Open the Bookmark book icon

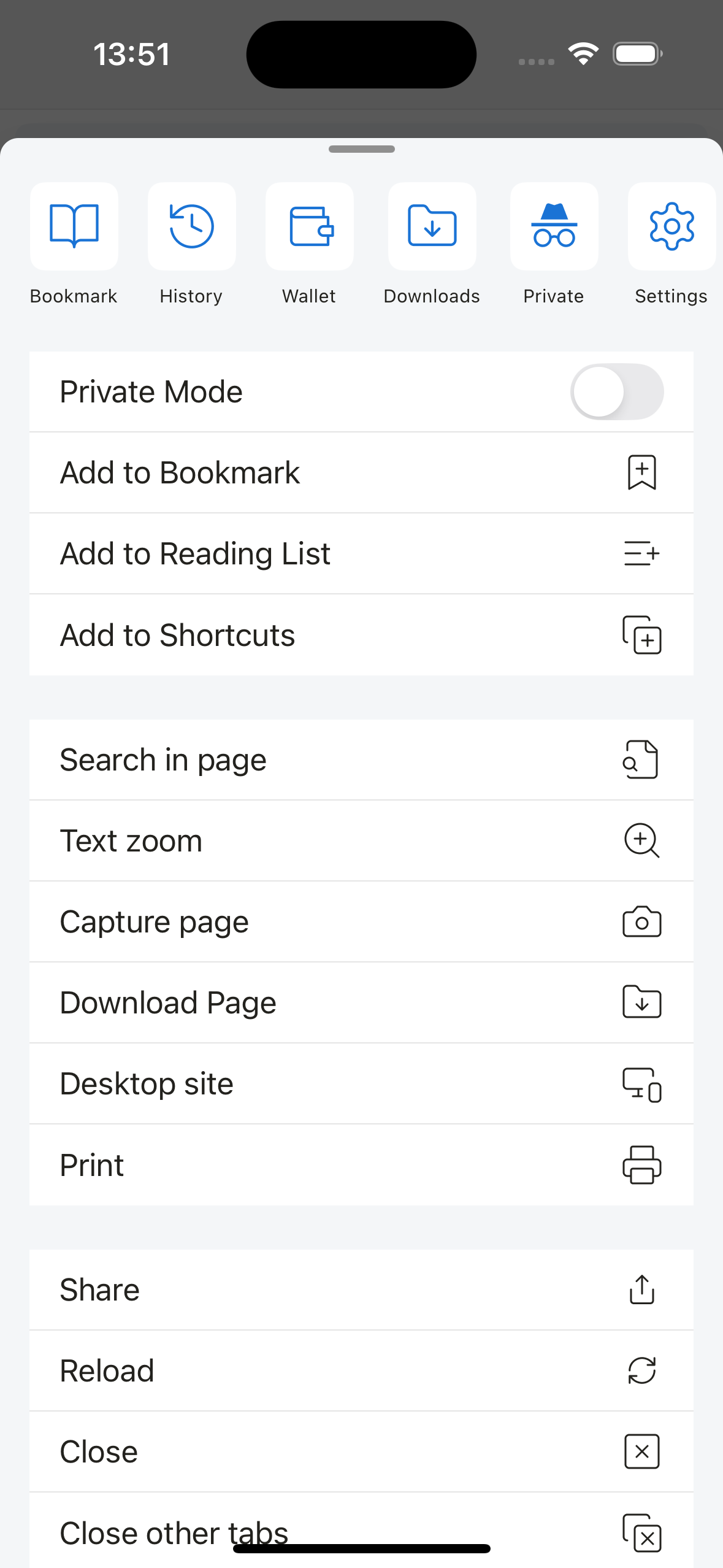[74, 226]
